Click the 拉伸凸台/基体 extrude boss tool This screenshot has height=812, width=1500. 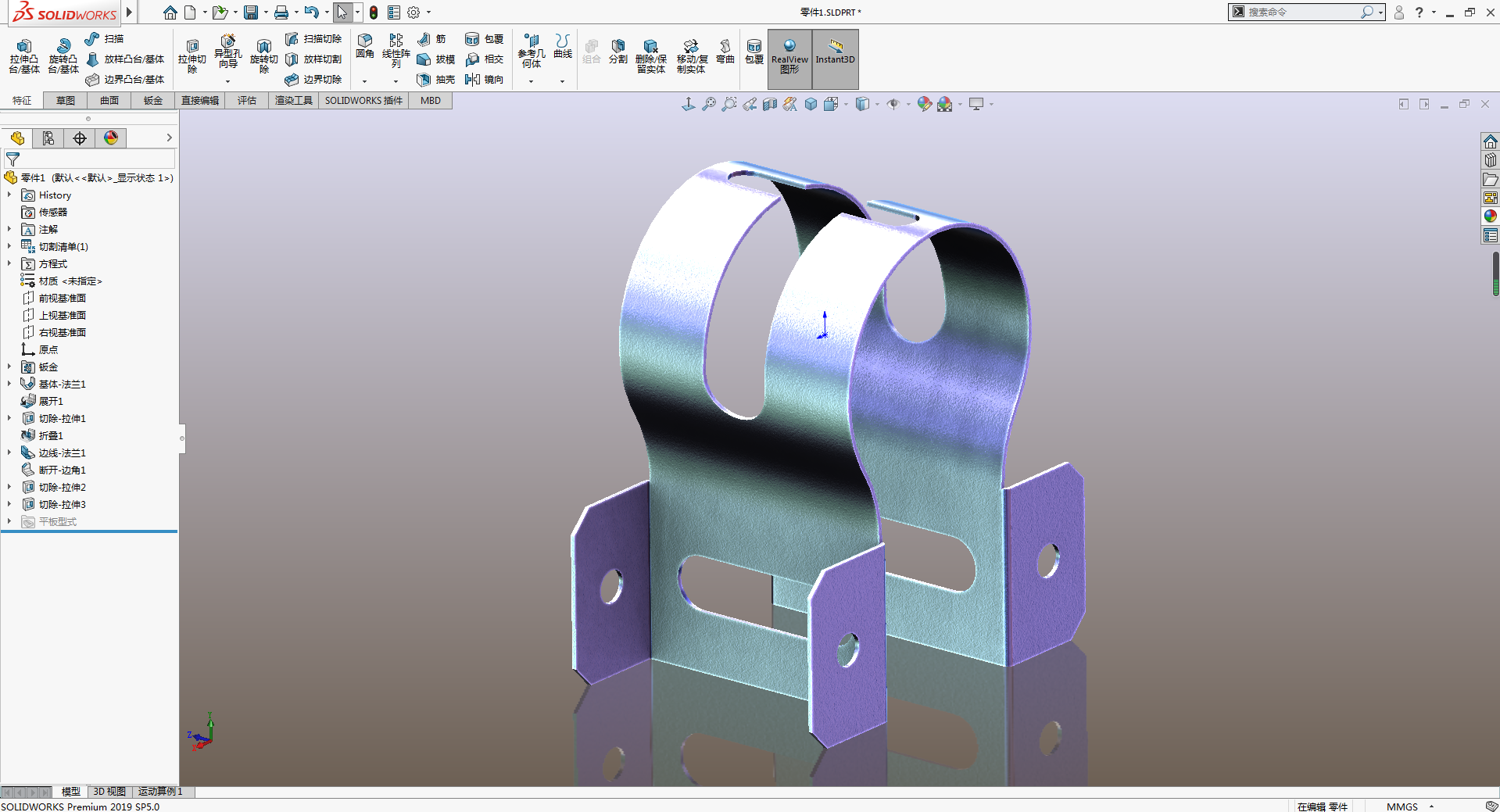24,56
